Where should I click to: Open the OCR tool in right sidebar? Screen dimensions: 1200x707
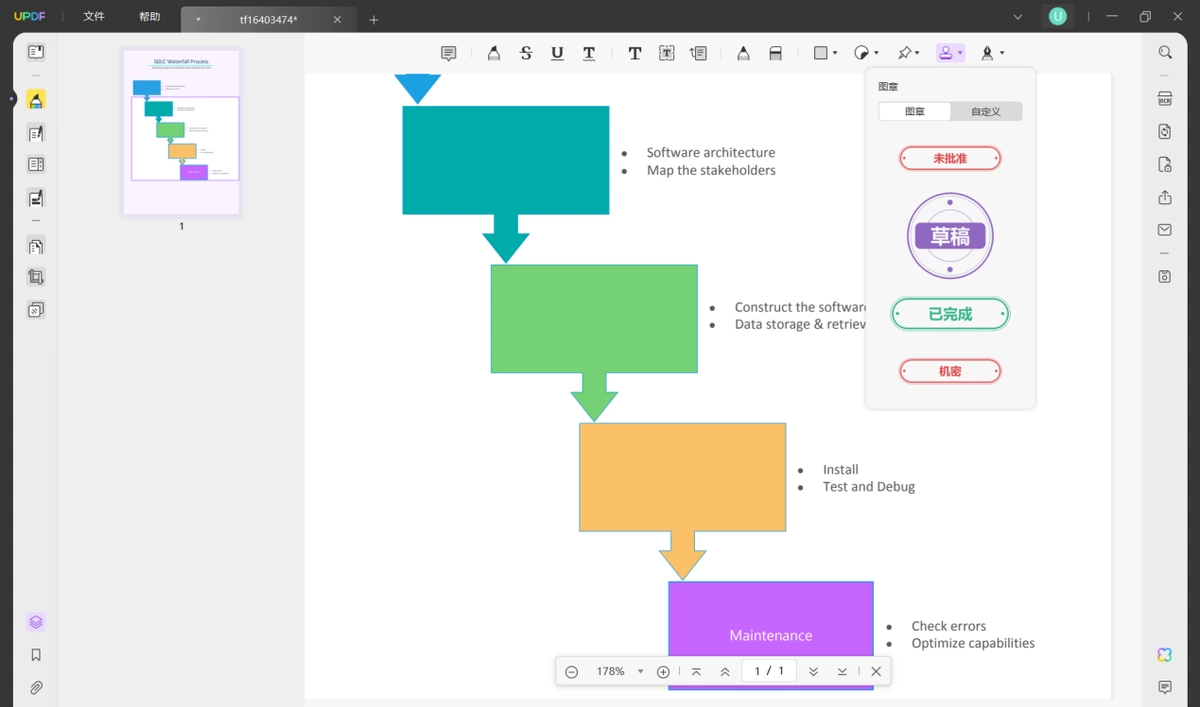(1165, 99)
